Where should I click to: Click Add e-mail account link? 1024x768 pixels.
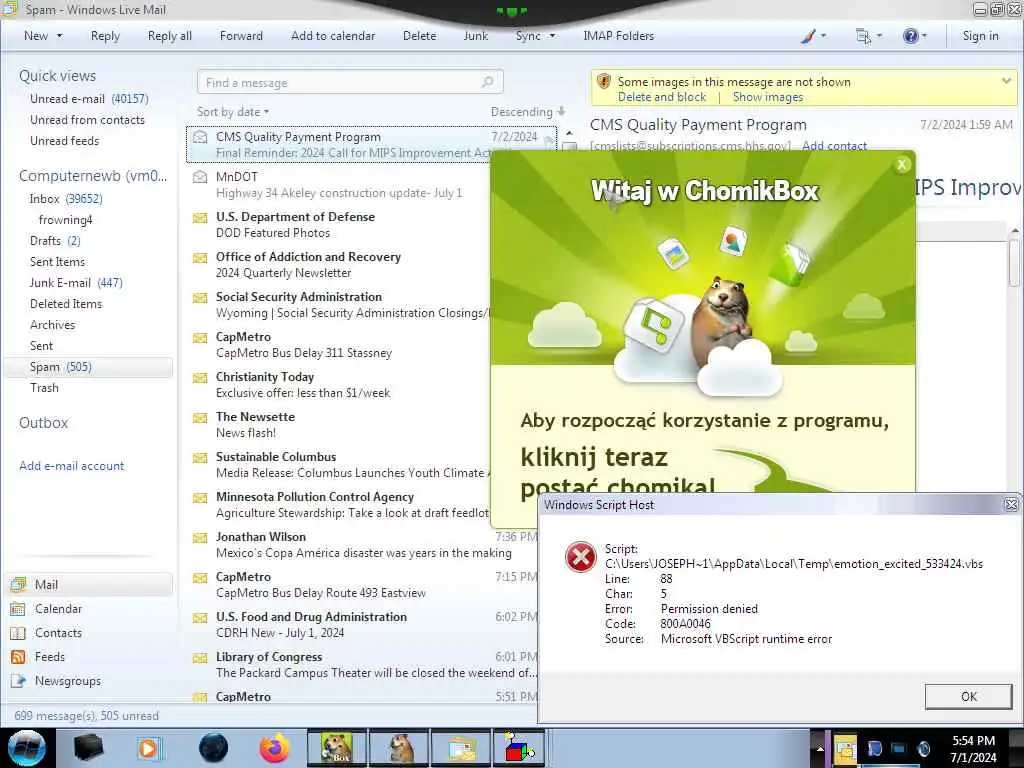tap(72, 466)
